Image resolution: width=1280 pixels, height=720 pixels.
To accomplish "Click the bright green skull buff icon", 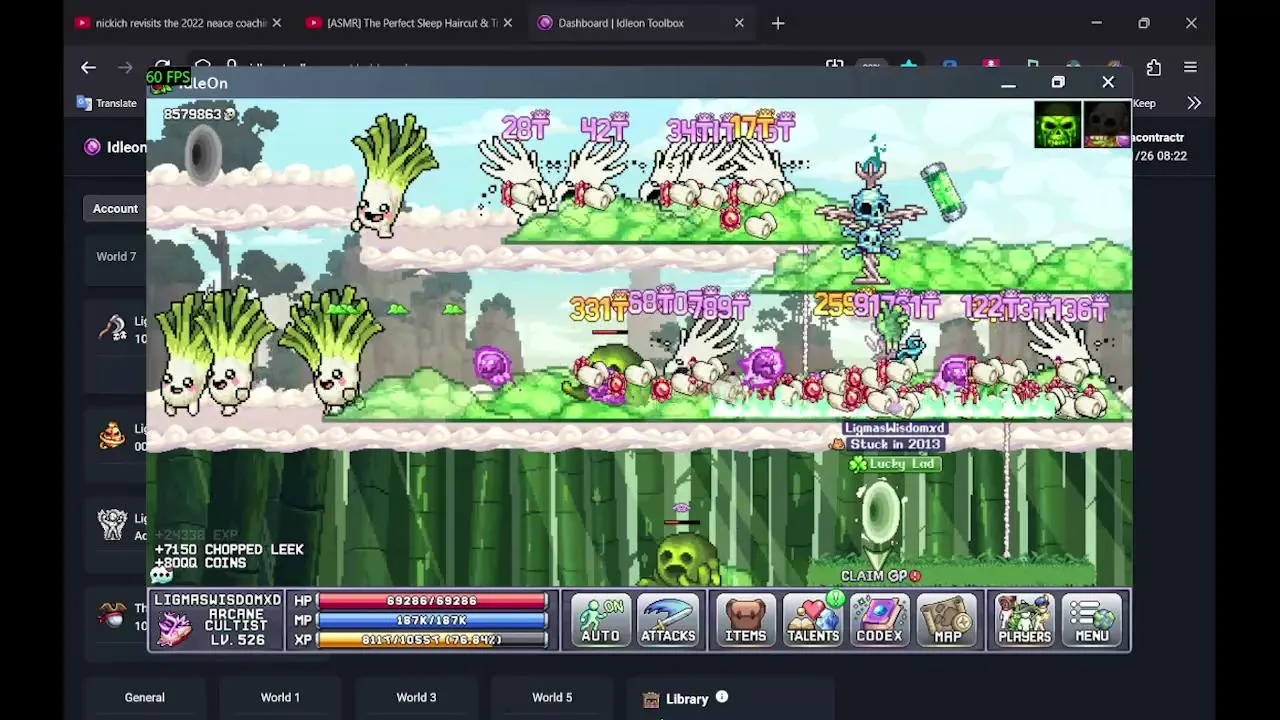I will pos(1058,125).
